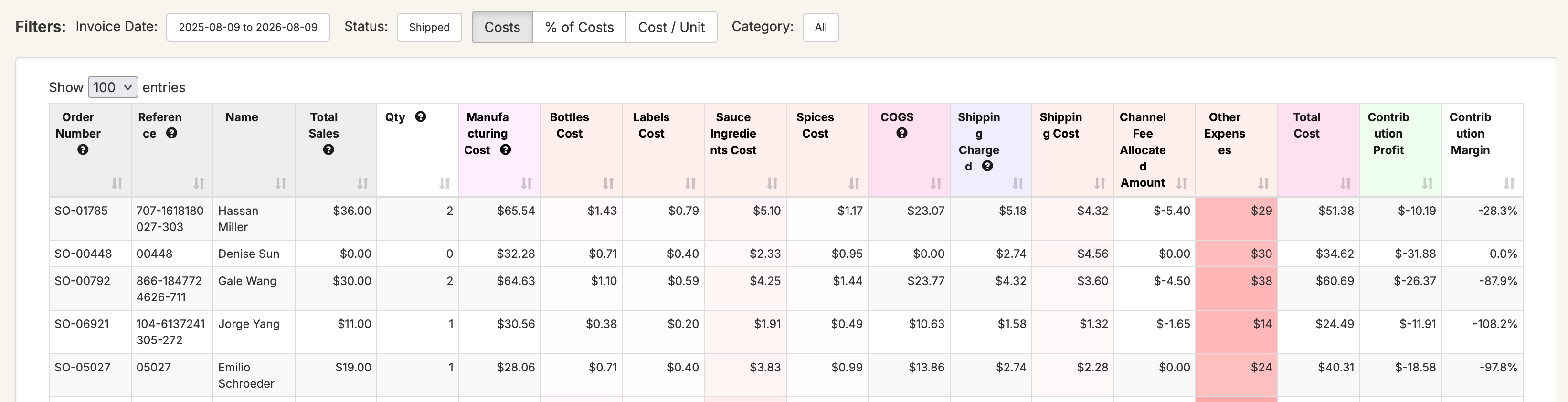Screen dimensions: 1568x402
Task: Click customer name Hassan Miller
Action: [x=238, y=219]
